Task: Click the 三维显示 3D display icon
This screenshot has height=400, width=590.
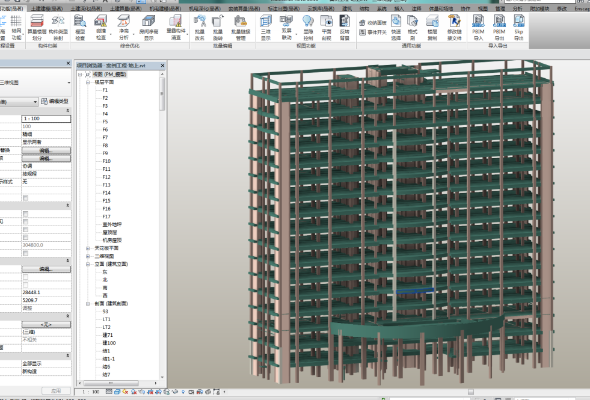Action: coord(266,27)
